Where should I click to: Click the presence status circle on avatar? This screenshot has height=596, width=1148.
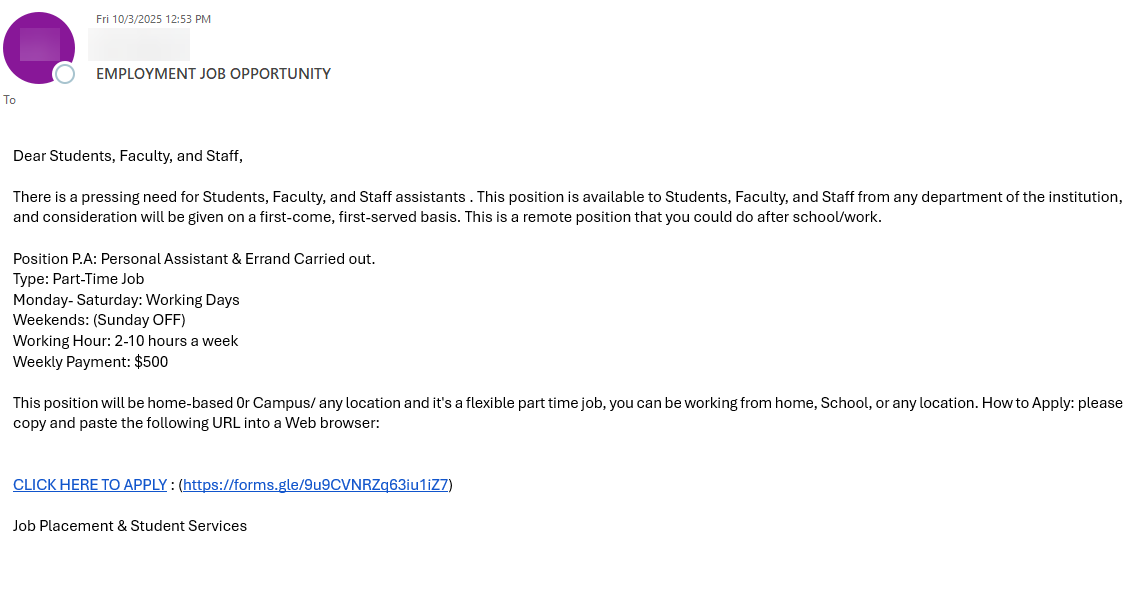coord(65,74)
